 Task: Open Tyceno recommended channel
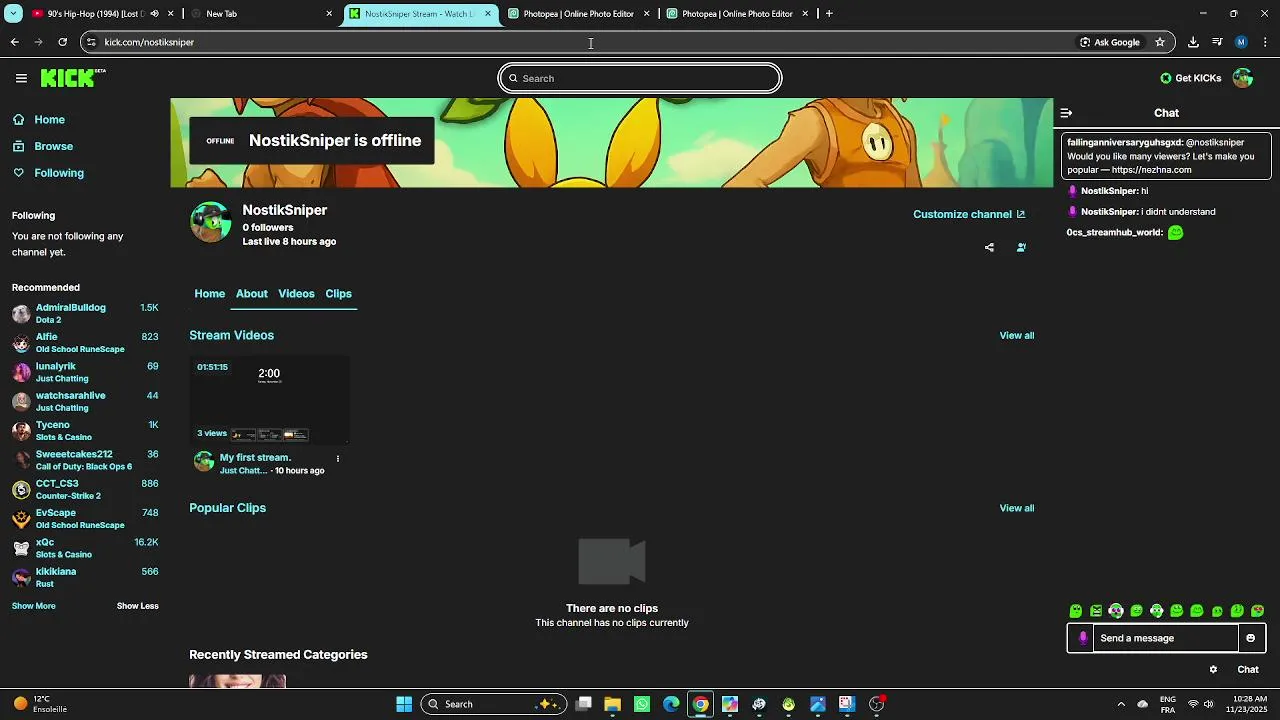pos(85,431)
